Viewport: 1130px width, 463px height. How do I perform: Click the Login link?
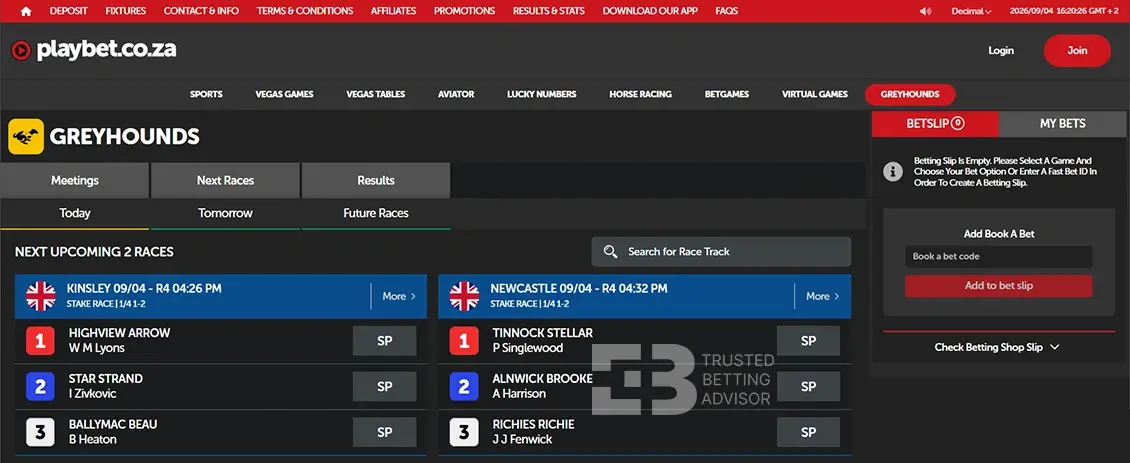1001,50
